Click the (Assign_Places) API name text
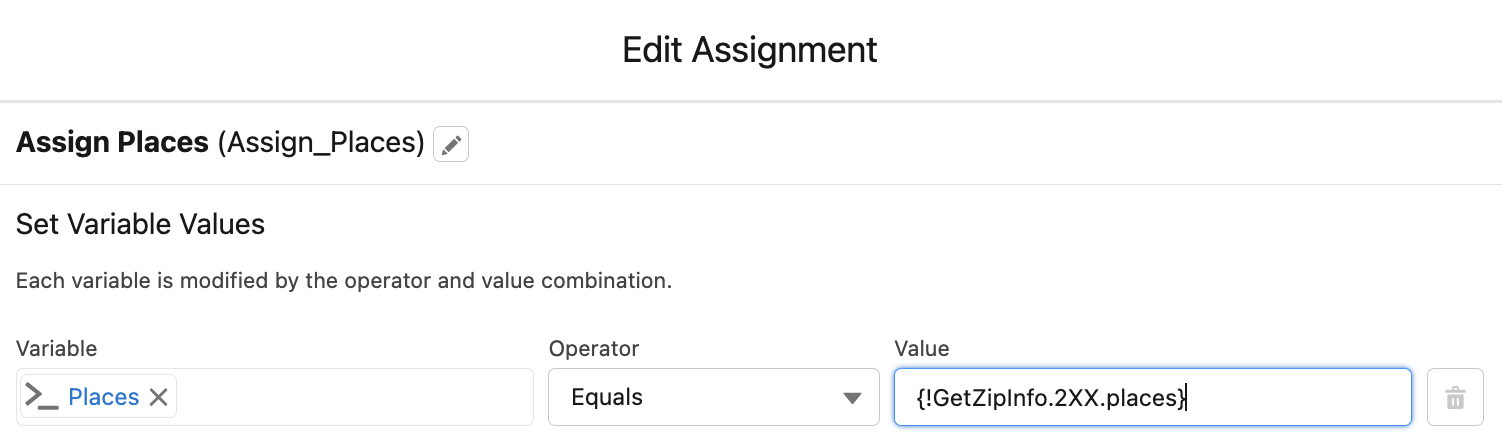The image size is (1502, 444). point(322,143)
